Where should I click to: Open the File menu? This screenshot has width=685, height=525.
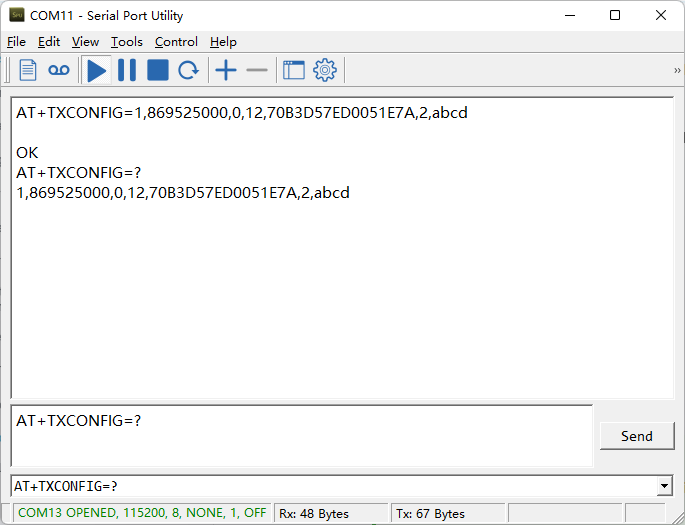(16, 42)
